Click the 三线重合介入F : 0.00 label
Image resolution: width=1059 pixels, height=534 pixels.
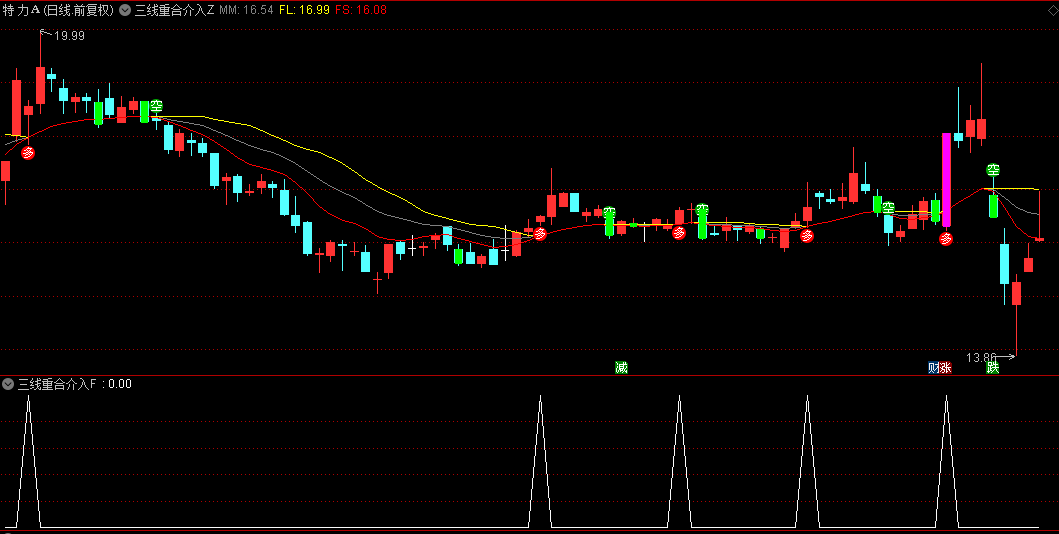point(74,384)
